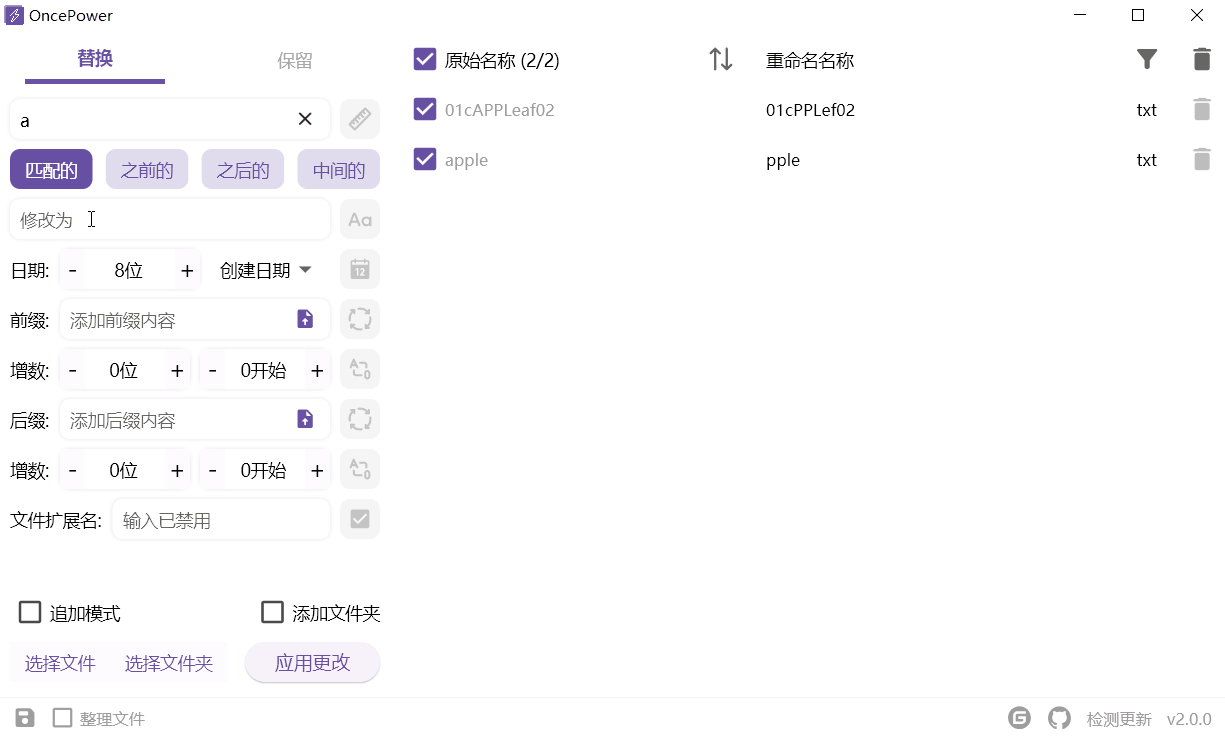The image size is (1225, 736).
Task: Click the ruler icon beside the search field
Action: click(360, 119)
